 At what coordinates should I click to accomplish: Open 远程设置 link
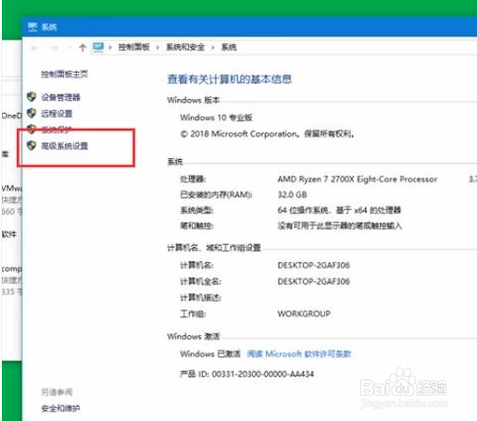(57, 114)
